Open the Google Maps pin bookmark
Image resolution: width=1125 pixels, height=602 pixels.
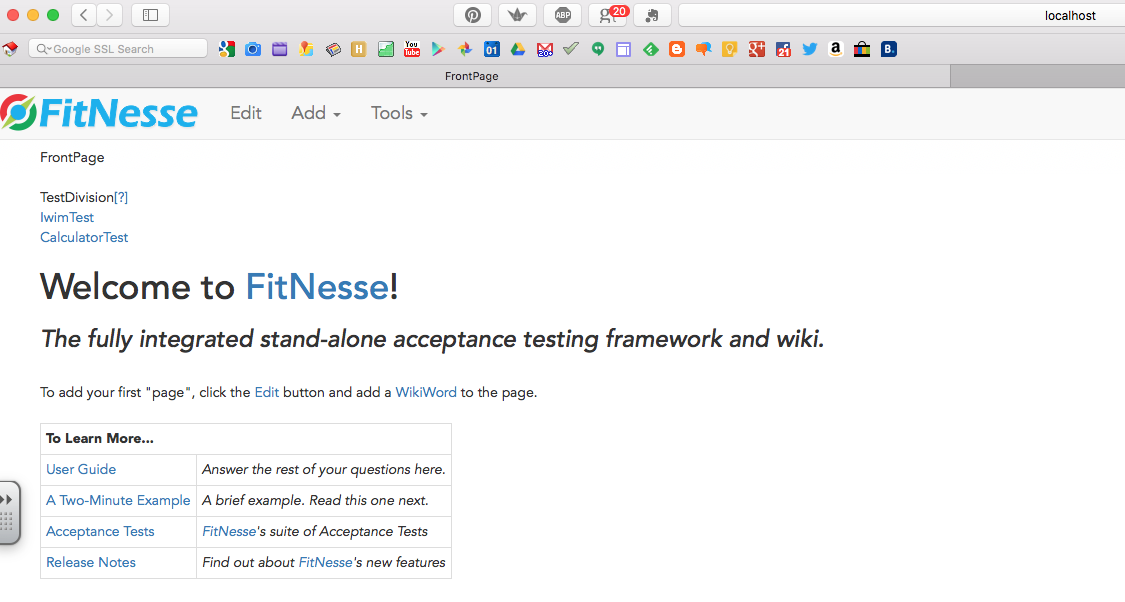click(x=306, y=49)
